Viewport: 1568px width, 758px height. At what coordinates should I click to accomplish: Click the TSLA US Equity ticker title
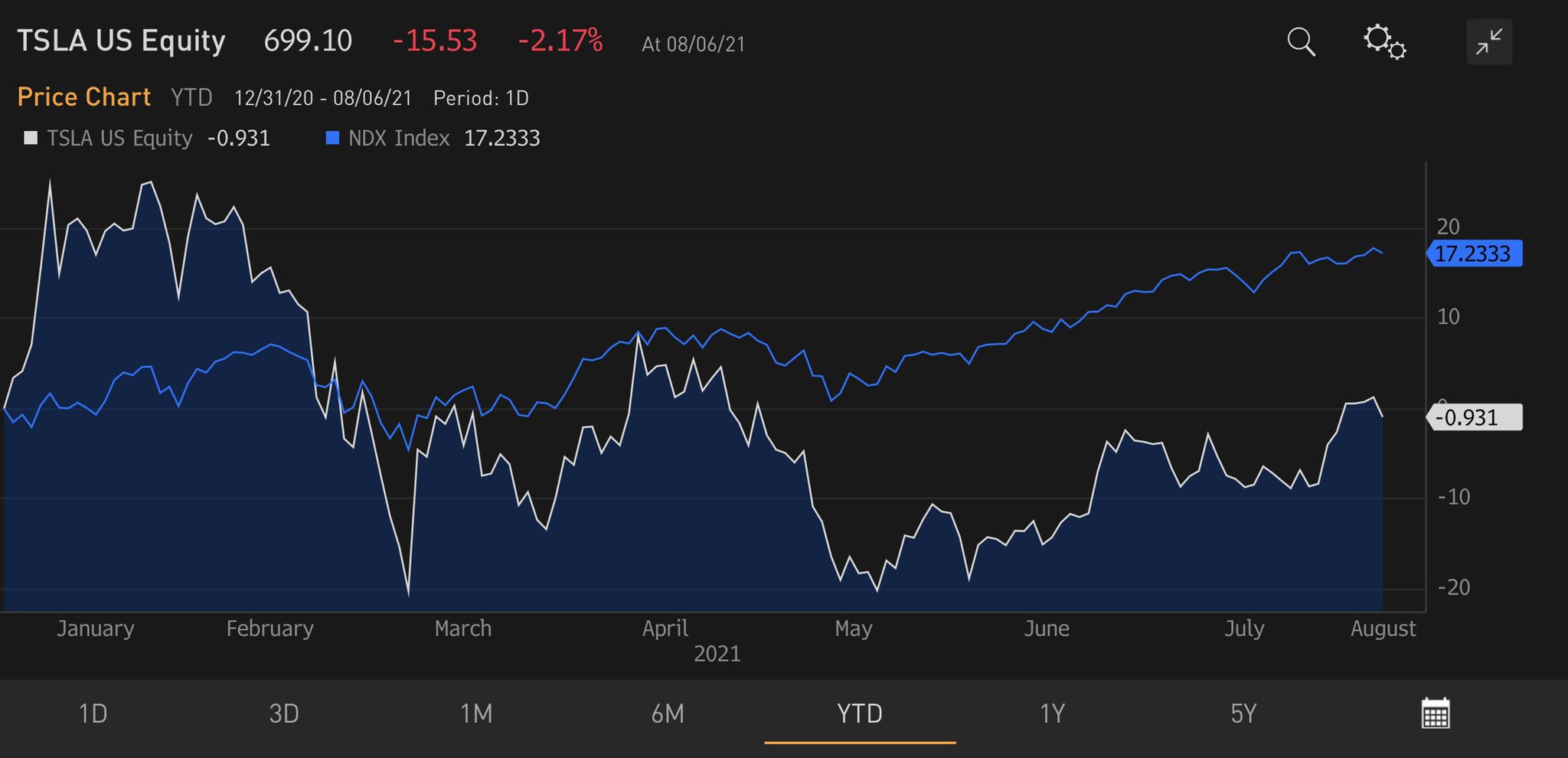coord(121,41)
